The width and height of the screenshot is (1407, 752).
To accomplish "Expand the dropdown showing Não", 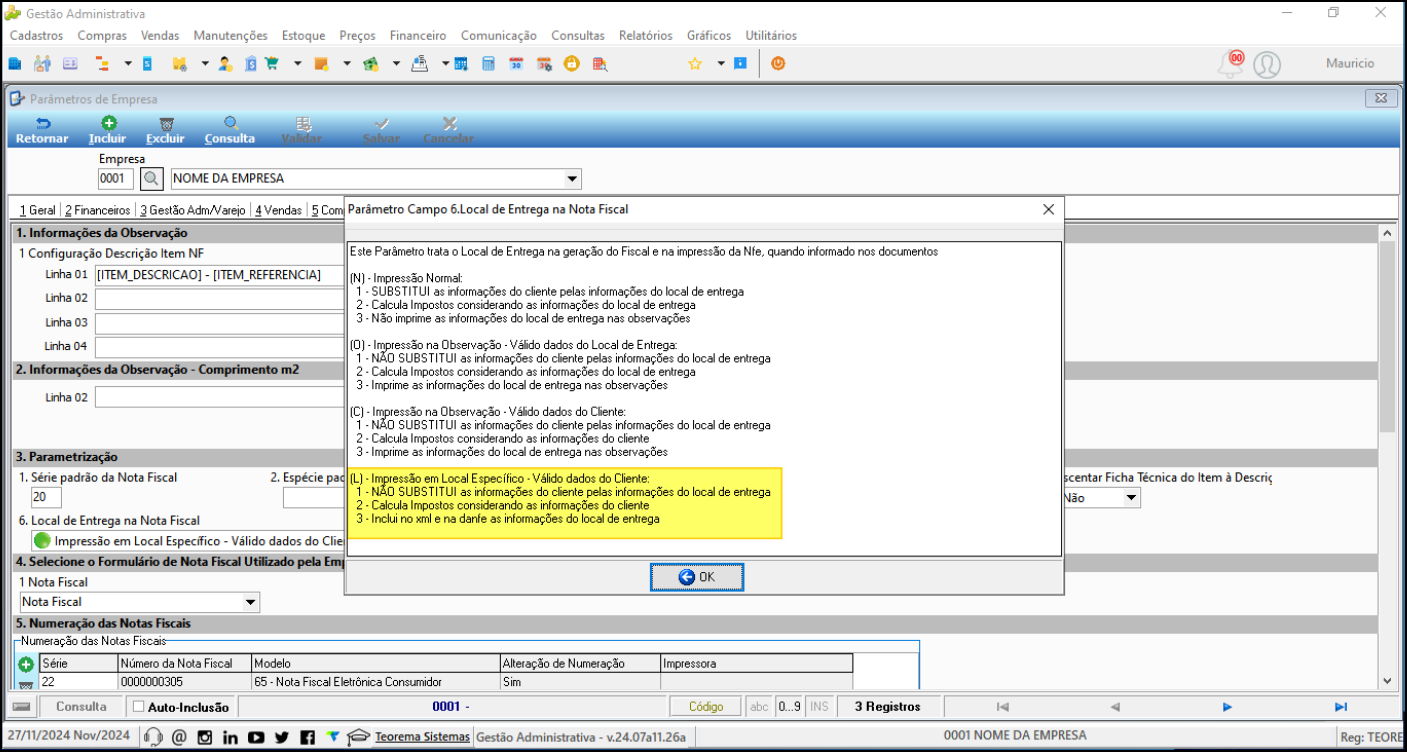I will [x=1131, y=498].
